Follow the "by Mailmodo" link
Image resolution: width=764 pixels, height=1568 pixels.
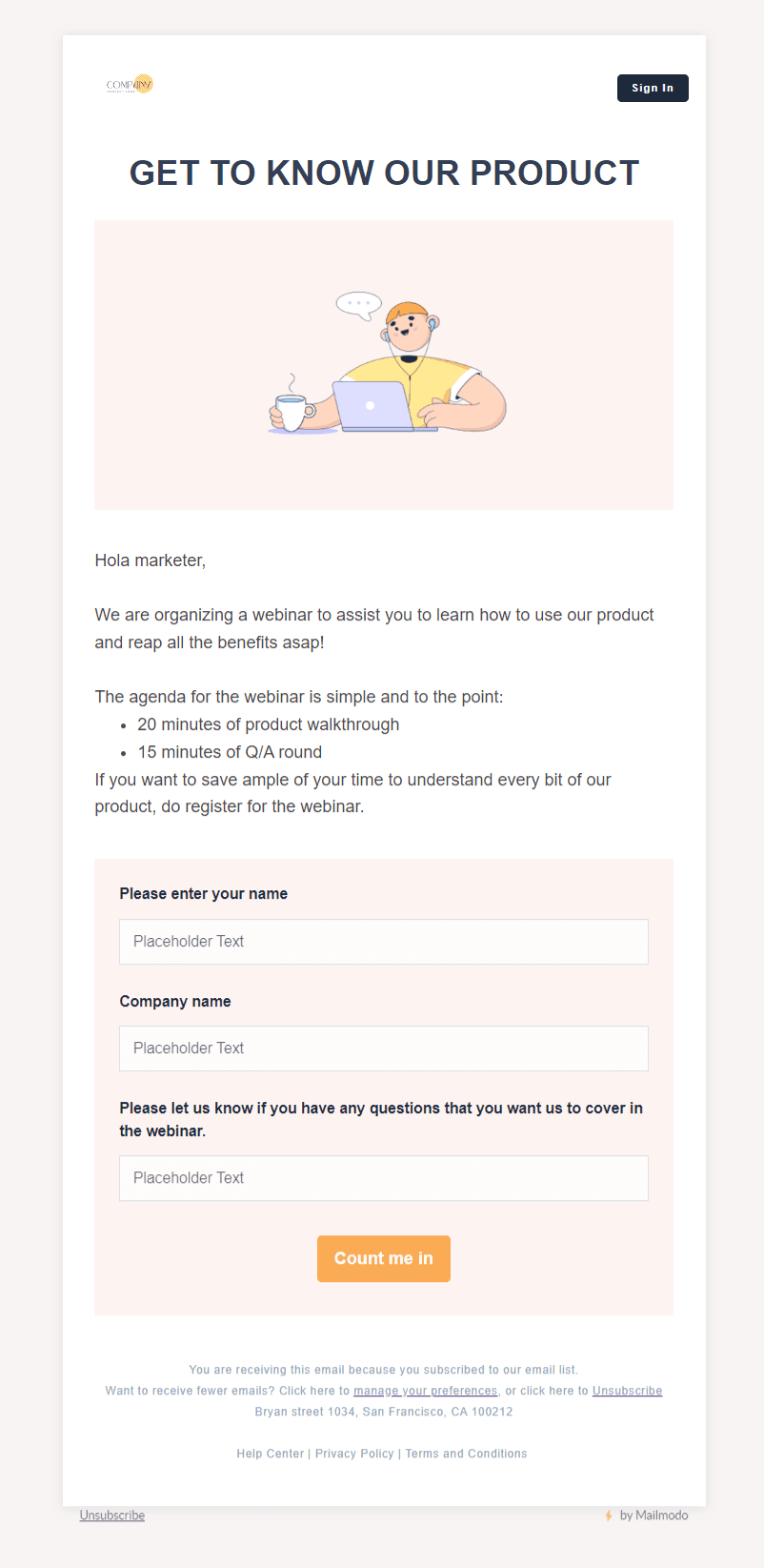click(x=653, y=1516)
